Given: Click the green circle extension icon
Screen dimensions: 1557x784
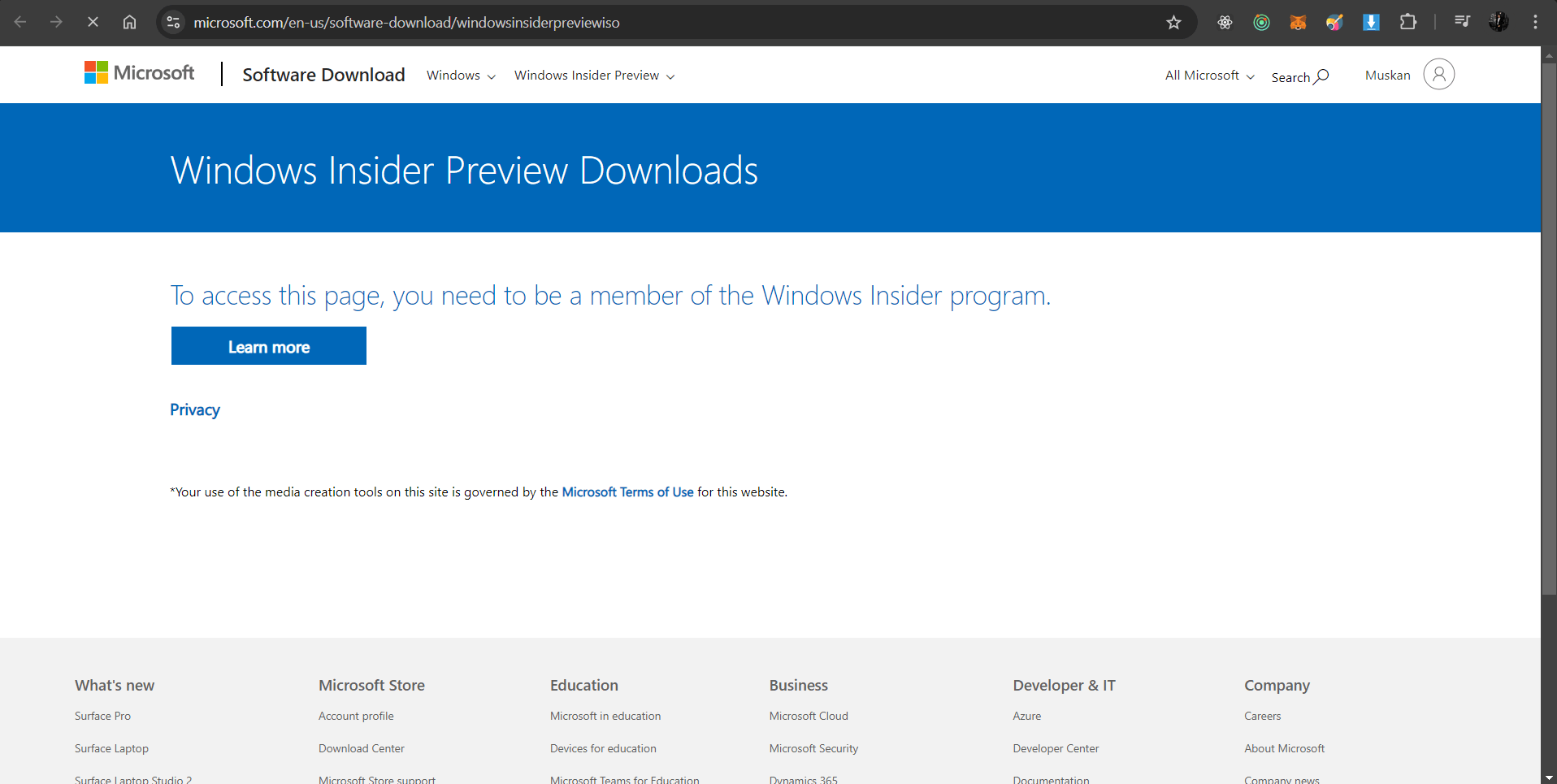Looking at the screenshot, I should point(1261,22).
